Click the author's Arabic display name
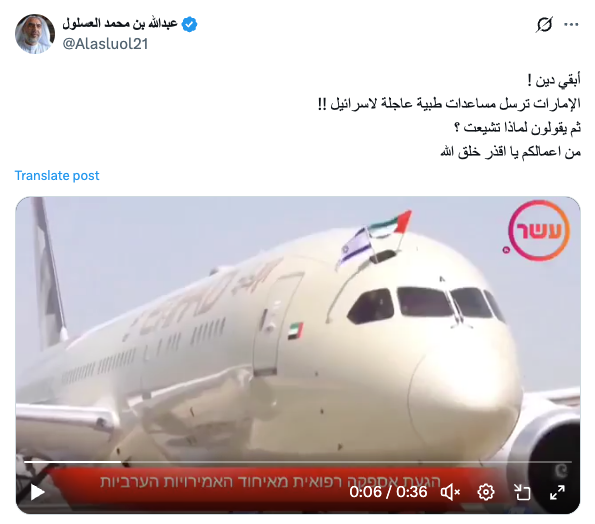The image size is (595, 524). [120, 24]
